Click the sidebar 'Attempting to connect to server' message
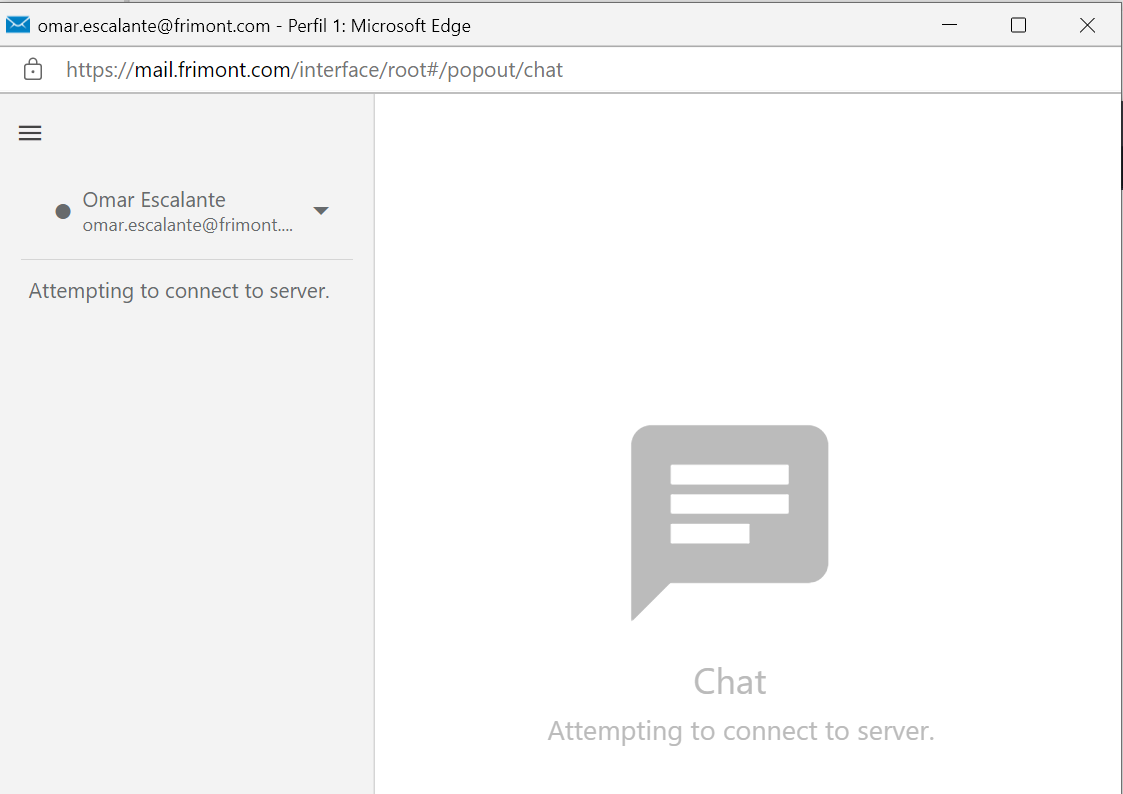Image resolution: width=1123 pixels, height=794 pixels. [x=179, y=291]
